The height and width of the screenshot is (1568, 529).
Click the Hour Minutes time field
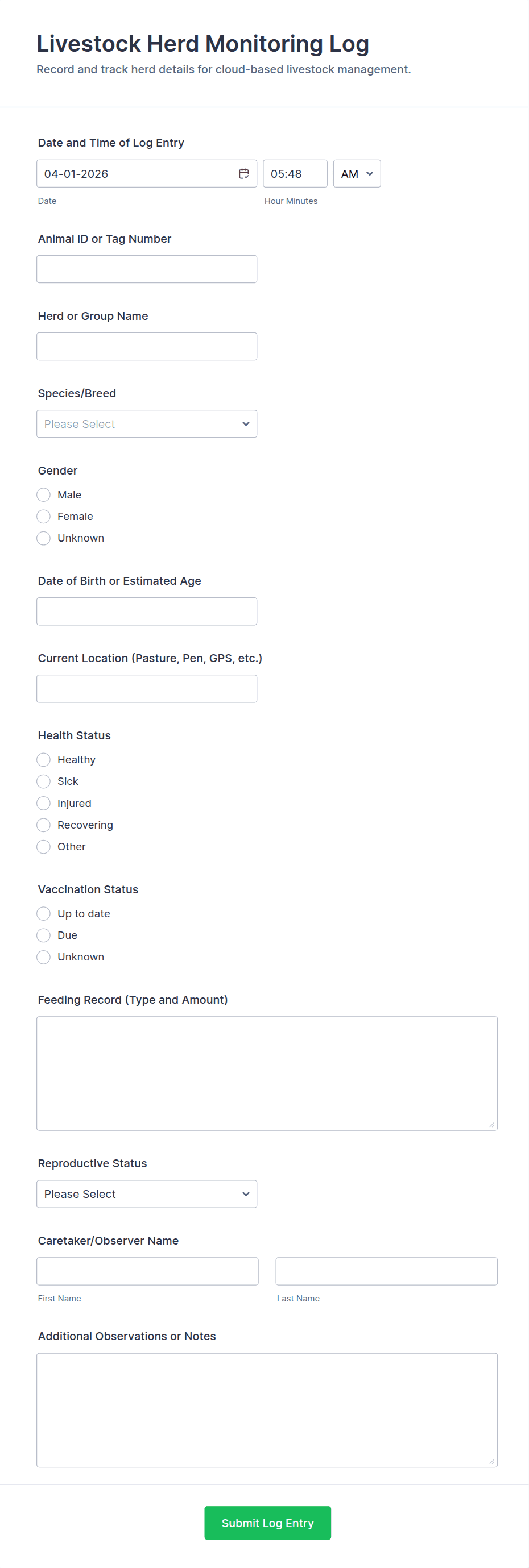295,174
